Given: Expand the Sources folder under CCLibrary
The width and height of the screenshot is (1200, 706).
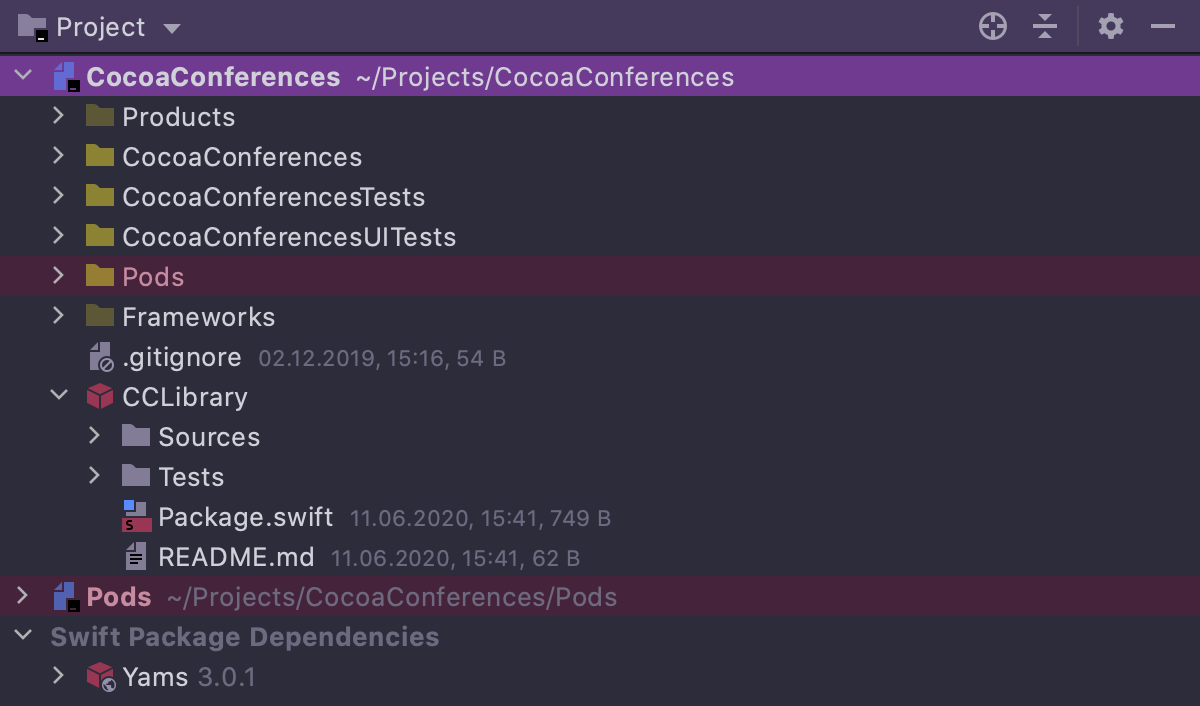Looking at the screenshot, I should [95, 436].
